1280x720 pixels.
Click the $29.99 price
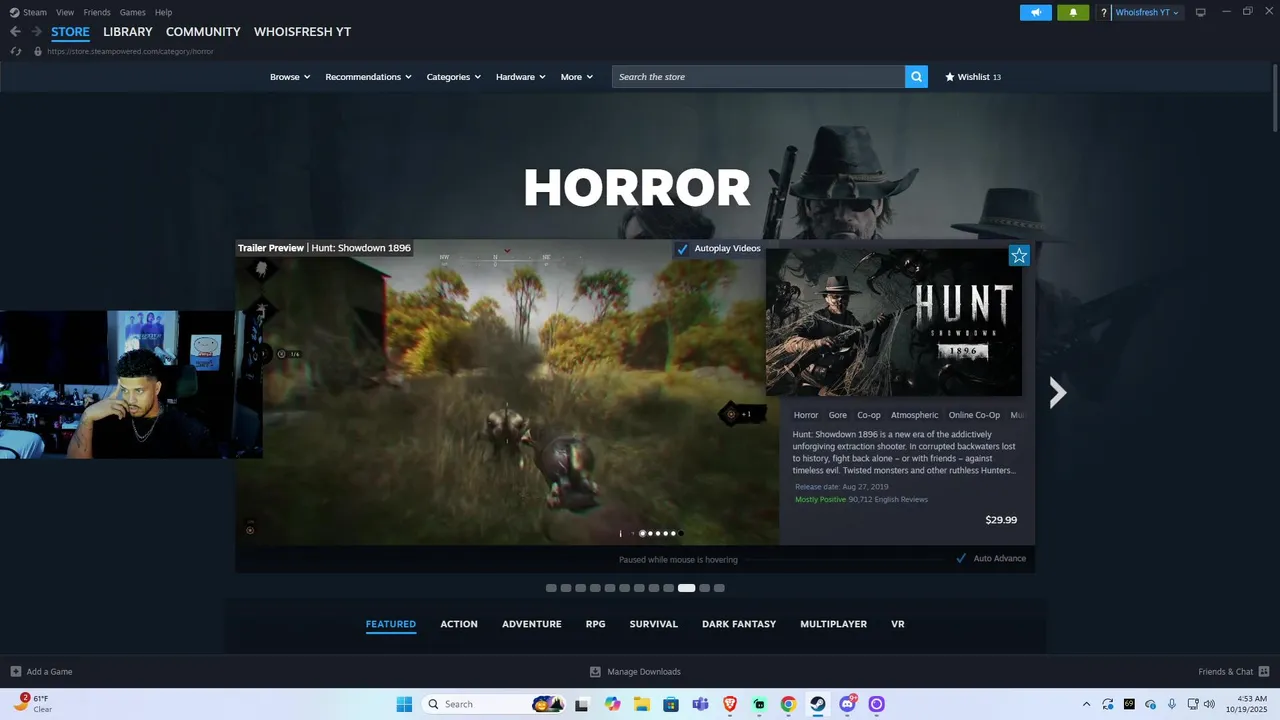point(1001,520)
